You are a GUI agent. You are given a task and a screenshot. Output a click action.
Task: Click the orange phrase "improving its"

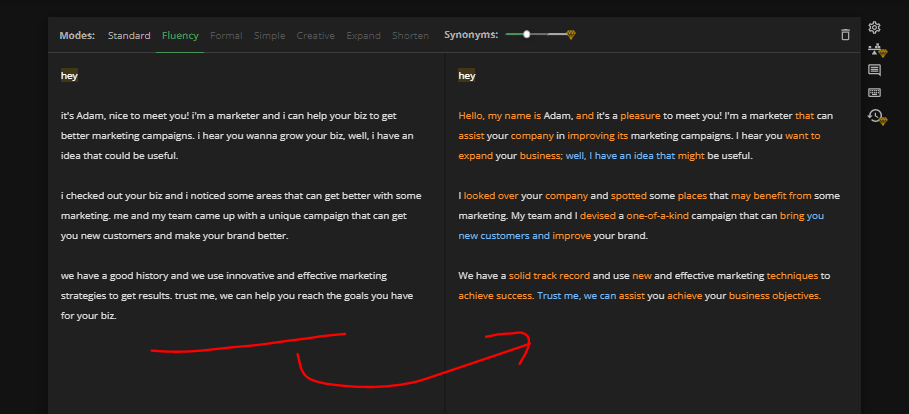598,136
